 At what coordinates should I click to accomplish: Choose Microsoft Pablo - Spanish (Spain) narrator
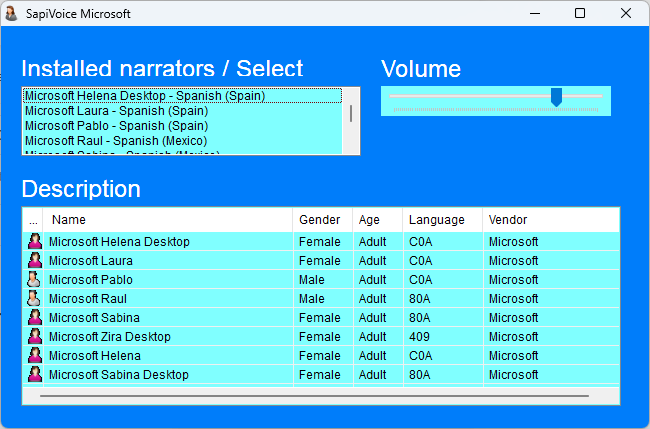tap(116, 126)
